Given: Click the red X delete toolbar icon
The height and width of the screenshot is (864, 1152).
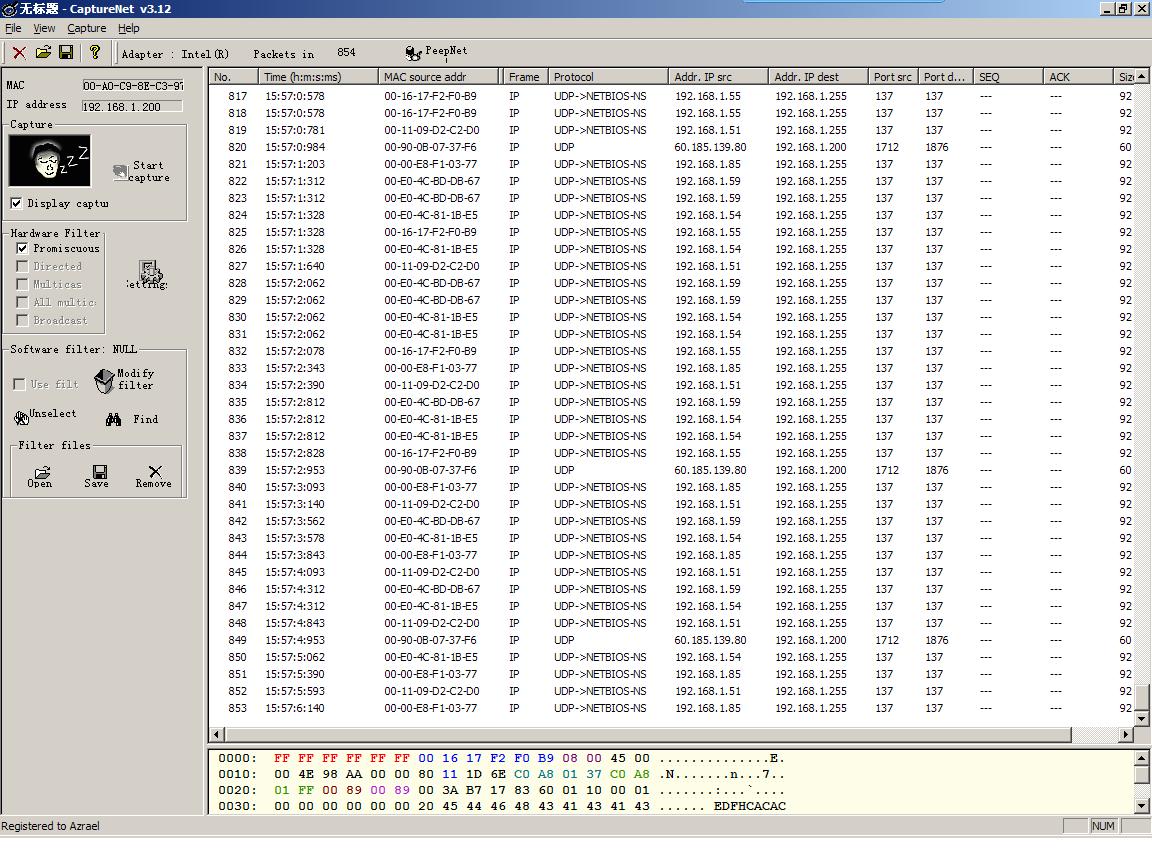Looking at the screenshot, I should [19, 52].
